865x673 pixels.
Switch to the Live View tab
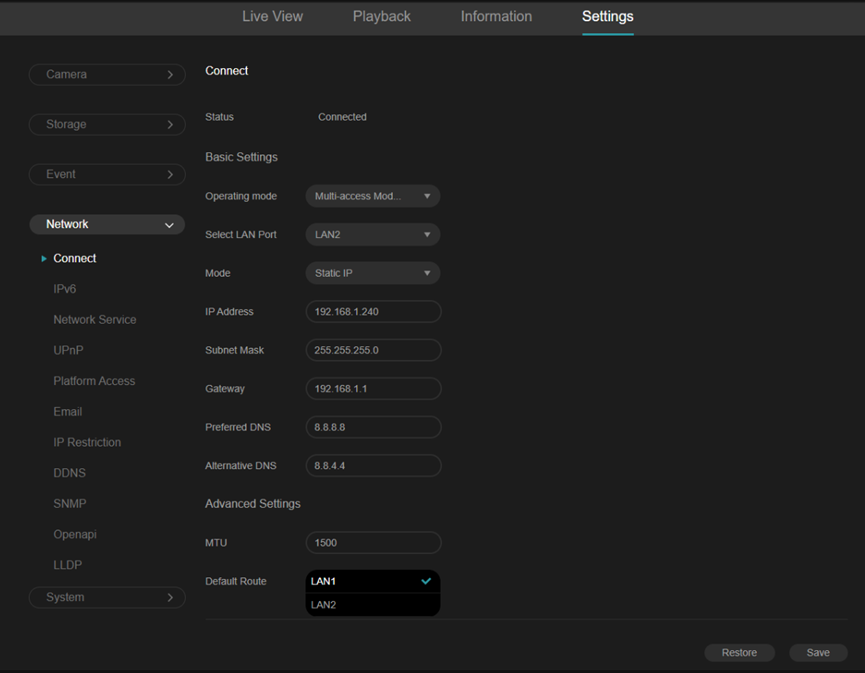click(x=272, y=17)
